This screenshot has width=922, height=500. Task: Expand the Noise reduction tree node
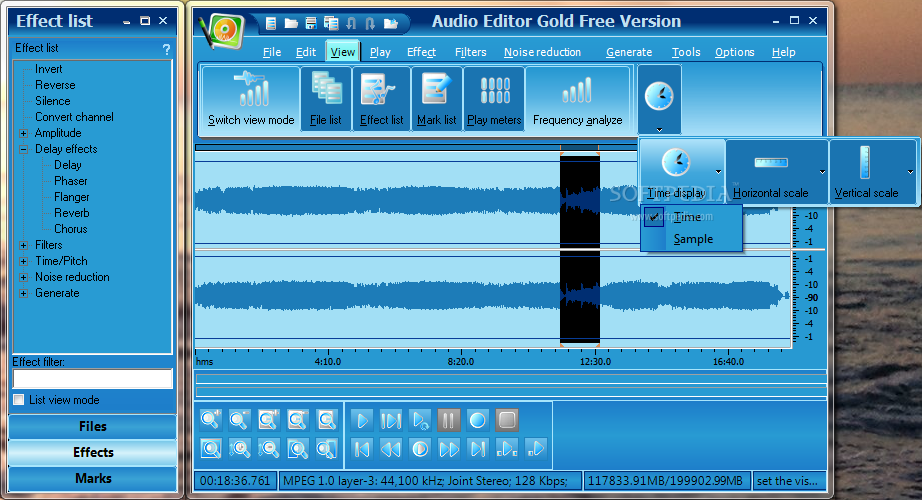tap(24, 277)
